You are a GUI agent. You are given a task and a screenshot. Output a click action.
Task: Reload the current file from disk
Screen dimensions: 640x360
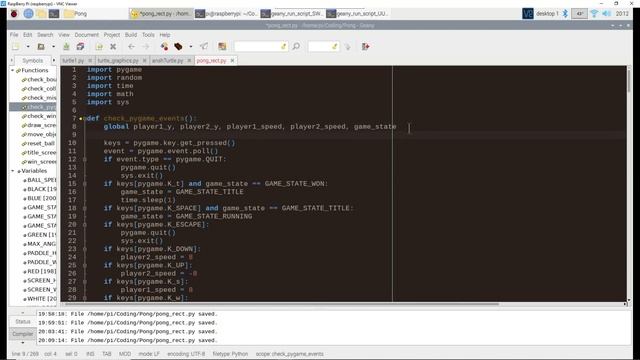[99, 47]
